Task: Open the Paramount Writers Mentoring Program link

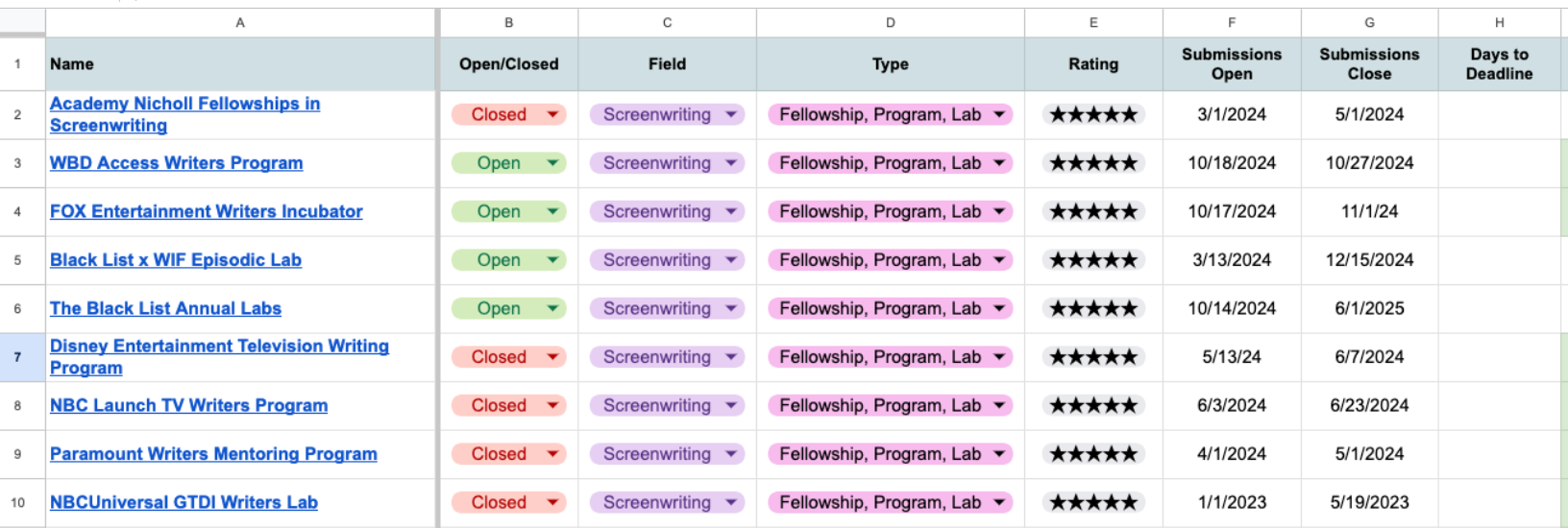Action: [x=213, y=454]
